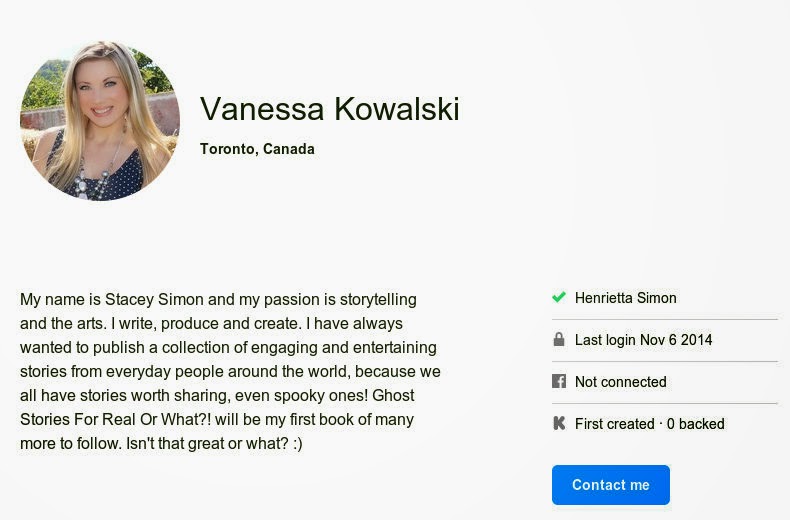Viewport: 790px width, 520px height.
Task: Click the Facebook logo icon
Action: pos(559,382)
